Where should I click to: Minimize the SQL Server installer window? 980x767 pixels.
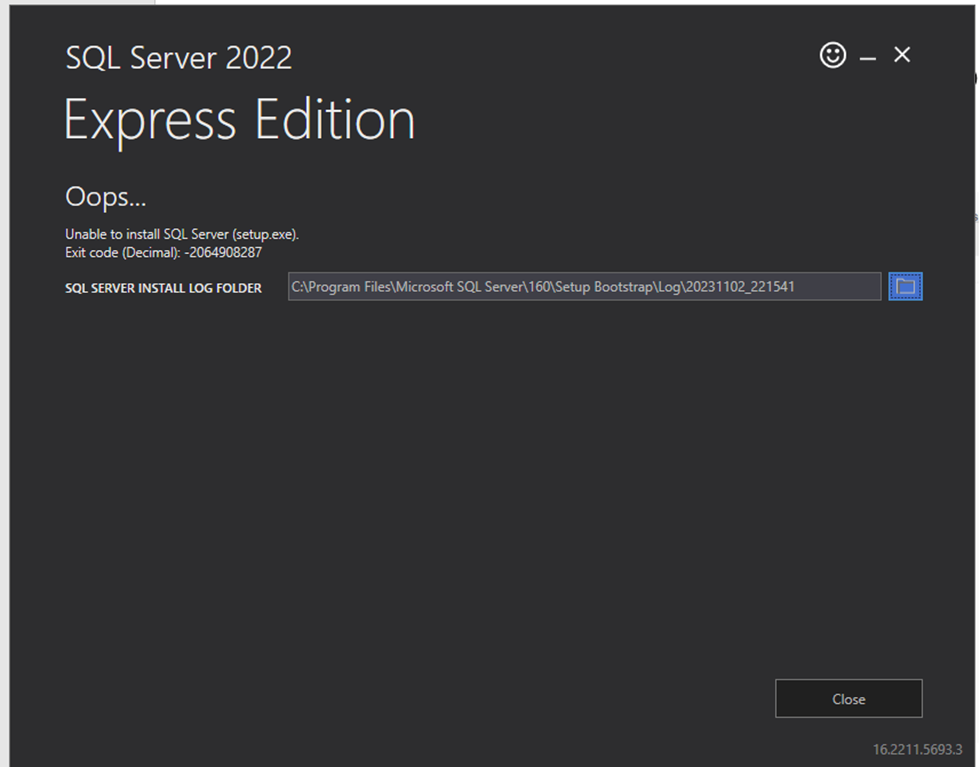click(866, 55)
